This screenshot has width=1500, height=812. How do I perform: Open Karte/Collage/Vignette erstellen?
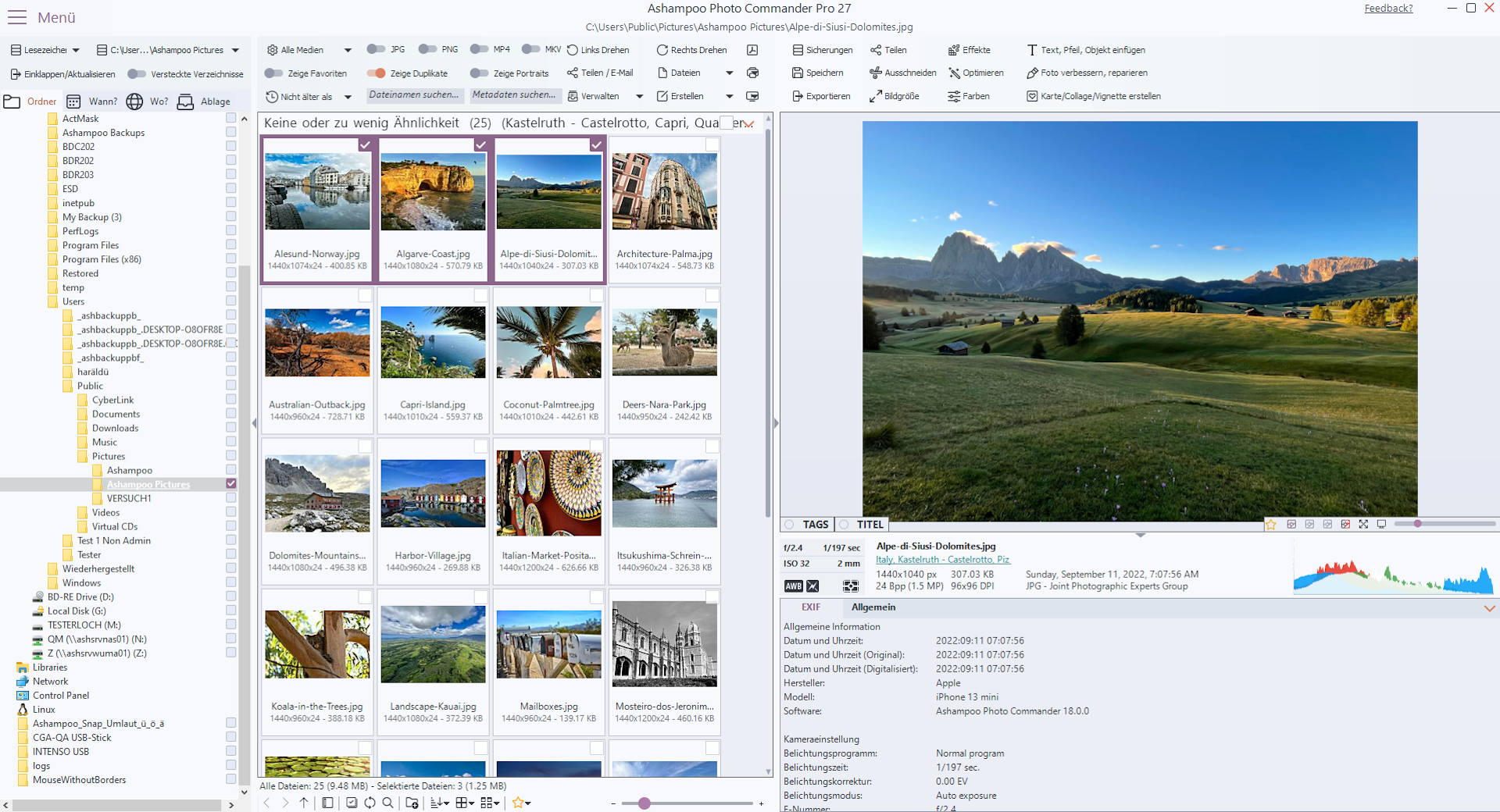point(1094,96)
